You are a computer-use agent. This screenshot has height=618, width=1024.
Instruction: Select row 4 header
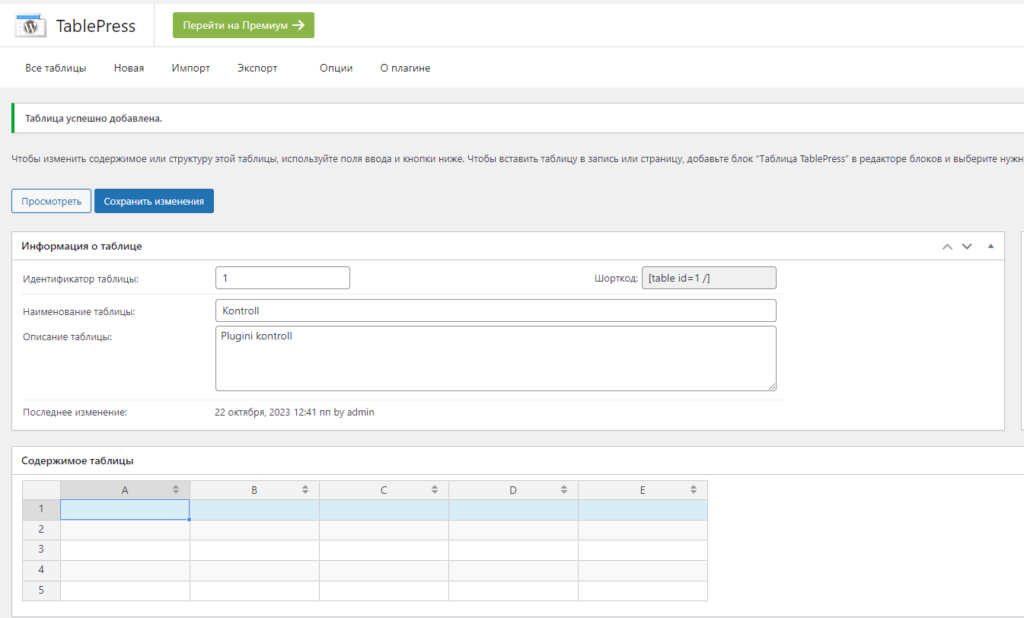41,570
